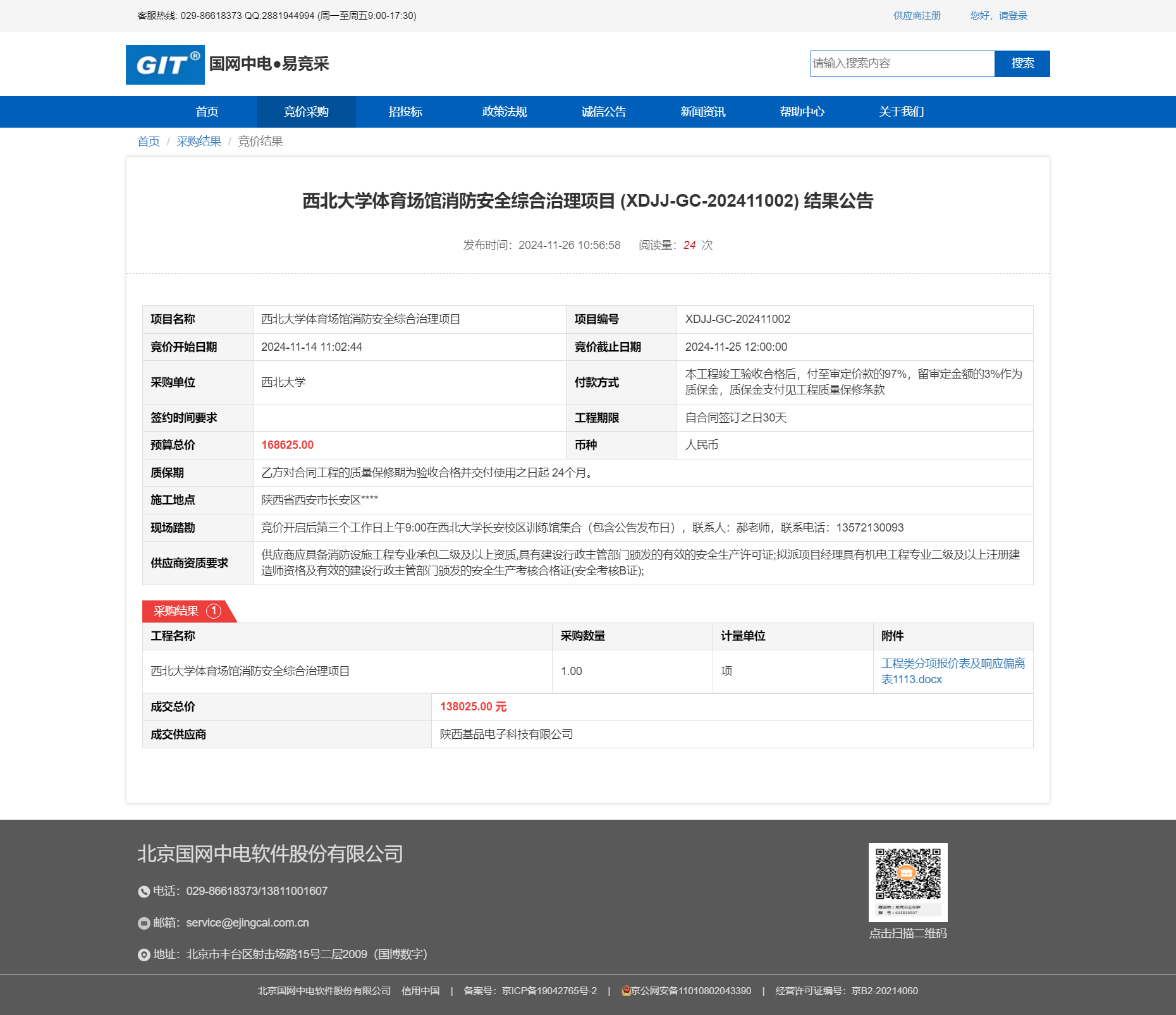Open the QR code image
Viewport: 1176px width, 1015px height.
[x=907, y=882]
